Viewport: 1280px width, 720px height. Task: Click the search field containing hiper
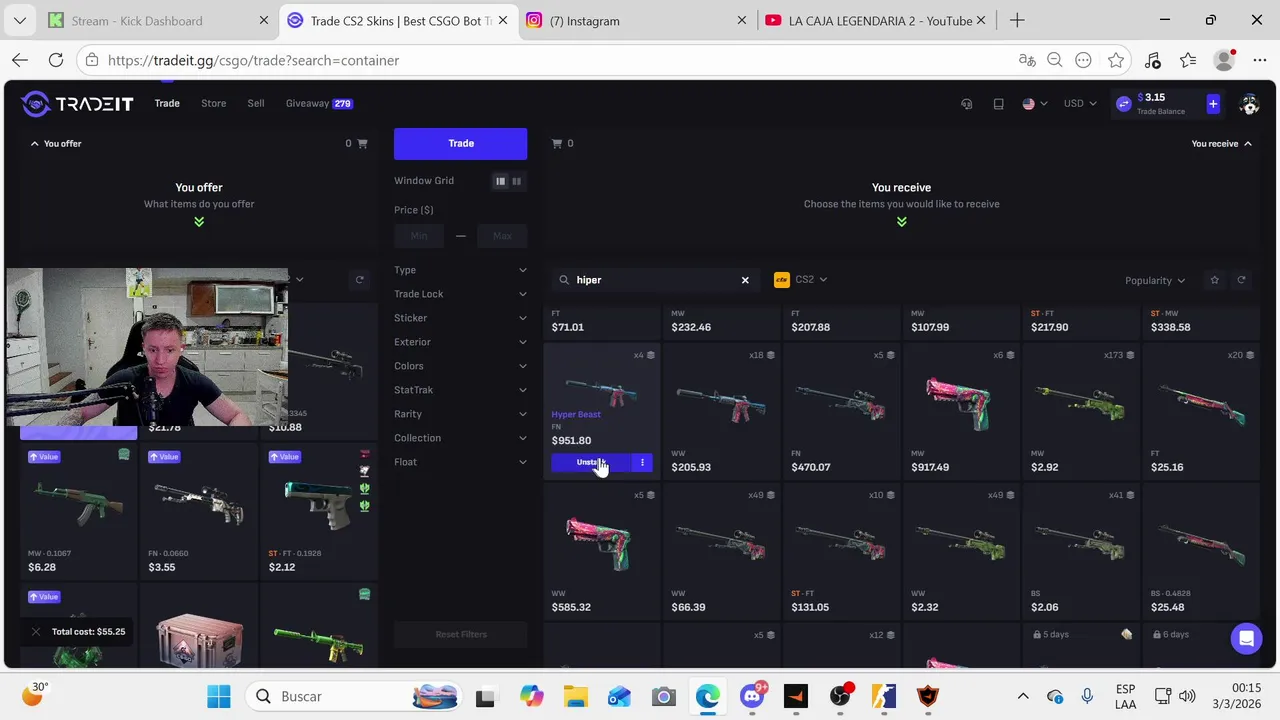tap(655, 280)
